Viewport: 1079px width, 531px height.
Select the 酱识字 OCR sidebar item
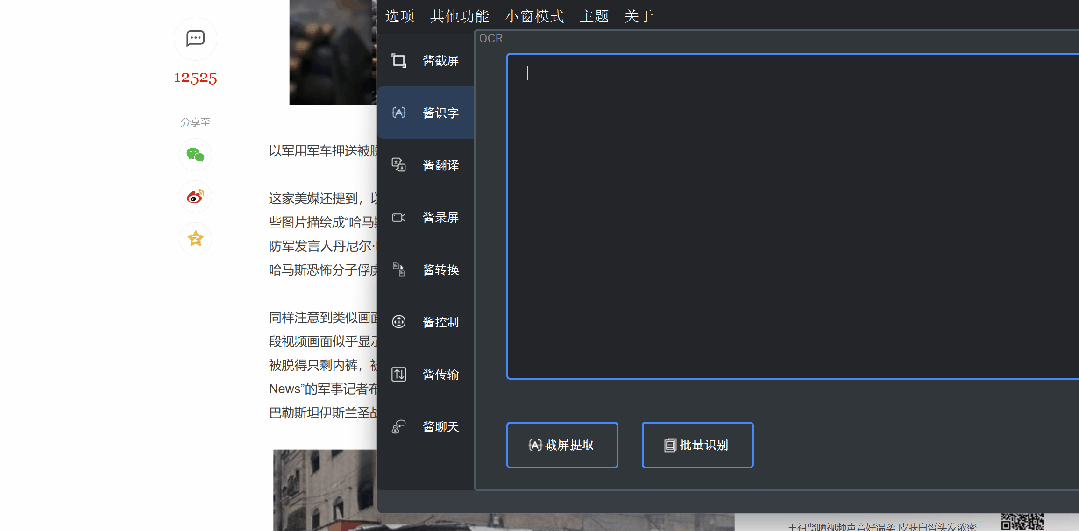point(425,113)
